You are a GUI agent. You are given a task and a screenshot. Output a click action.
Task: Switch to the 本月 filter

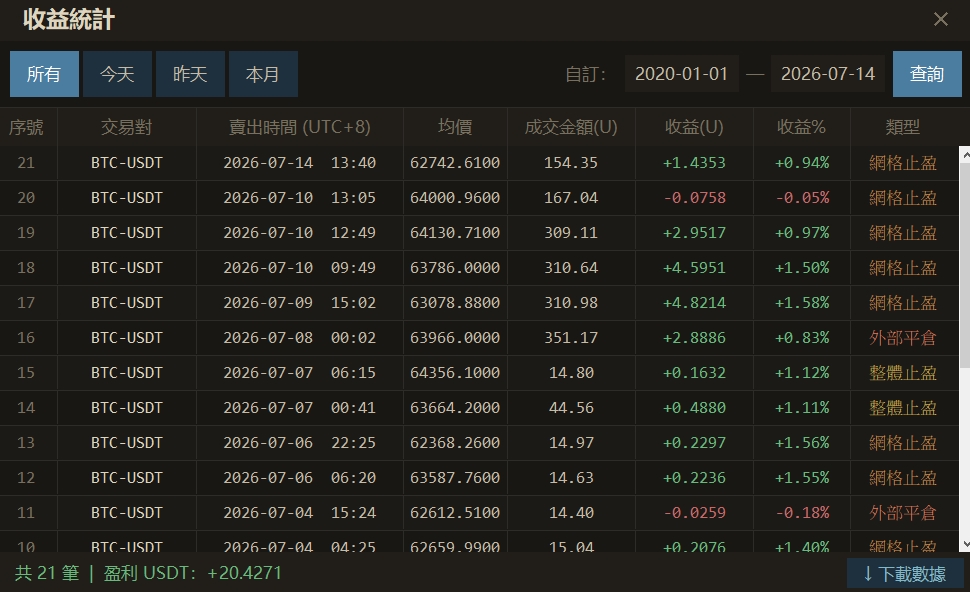[263, 74]
